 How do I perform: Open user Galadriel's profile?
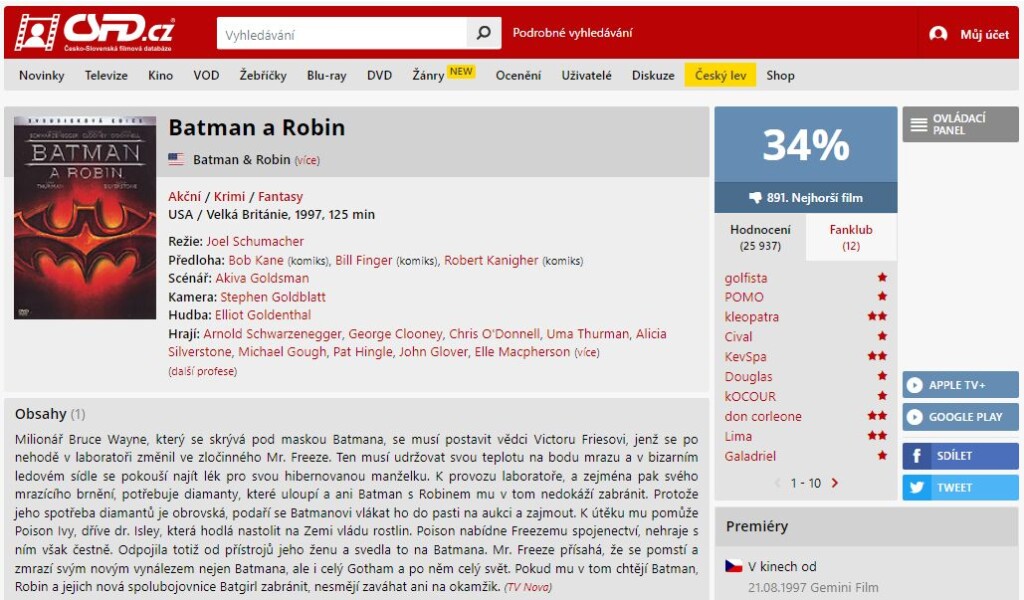(x=750, y=456)
